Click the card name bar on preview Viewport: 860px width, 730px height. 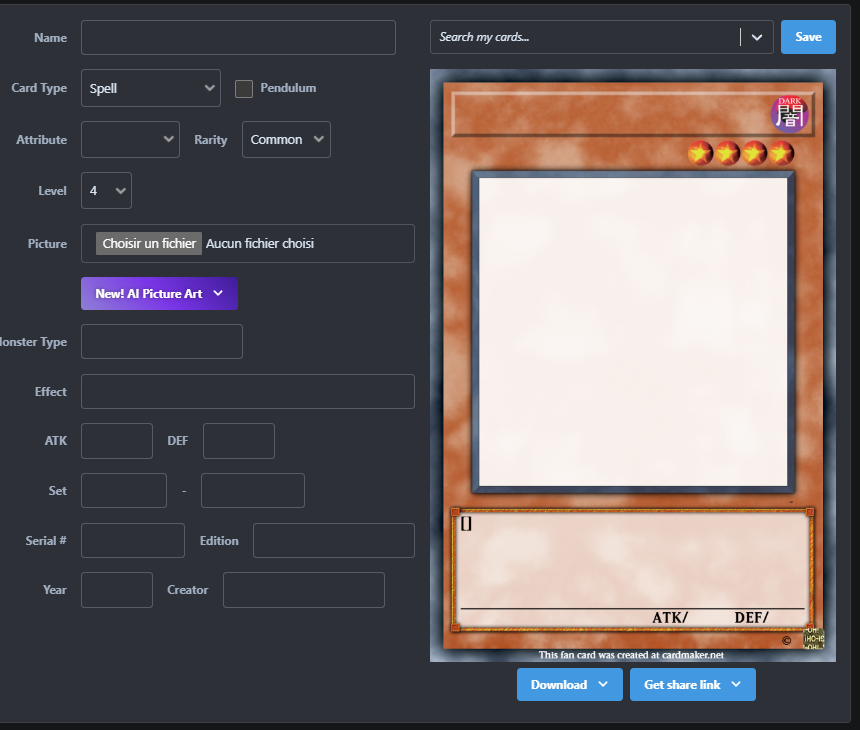click(x=632, y=114)
